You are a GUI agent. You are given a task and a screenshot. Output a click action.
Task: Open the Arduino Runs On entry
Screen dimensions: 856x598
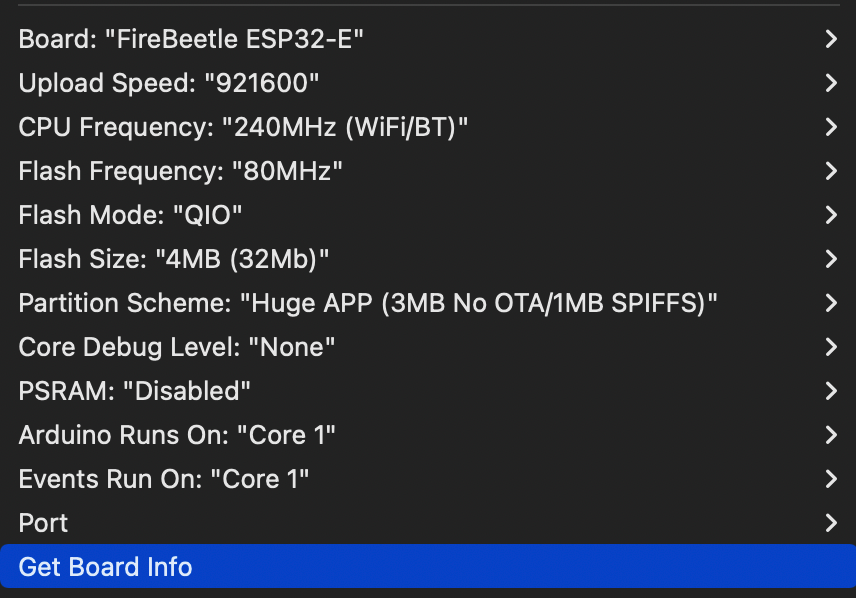(x=428, y=435)
